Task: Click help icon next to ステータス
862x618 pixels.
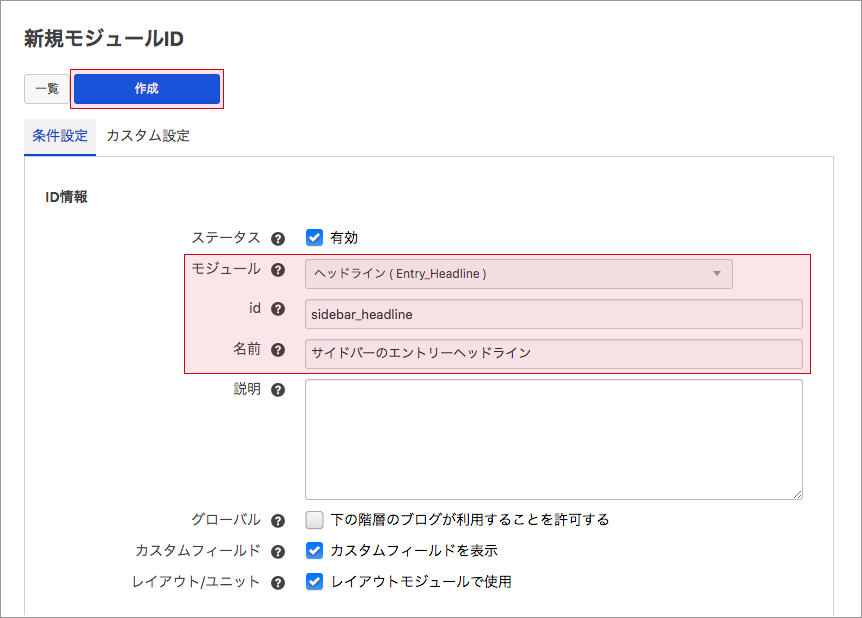Action: click(278, 238)
